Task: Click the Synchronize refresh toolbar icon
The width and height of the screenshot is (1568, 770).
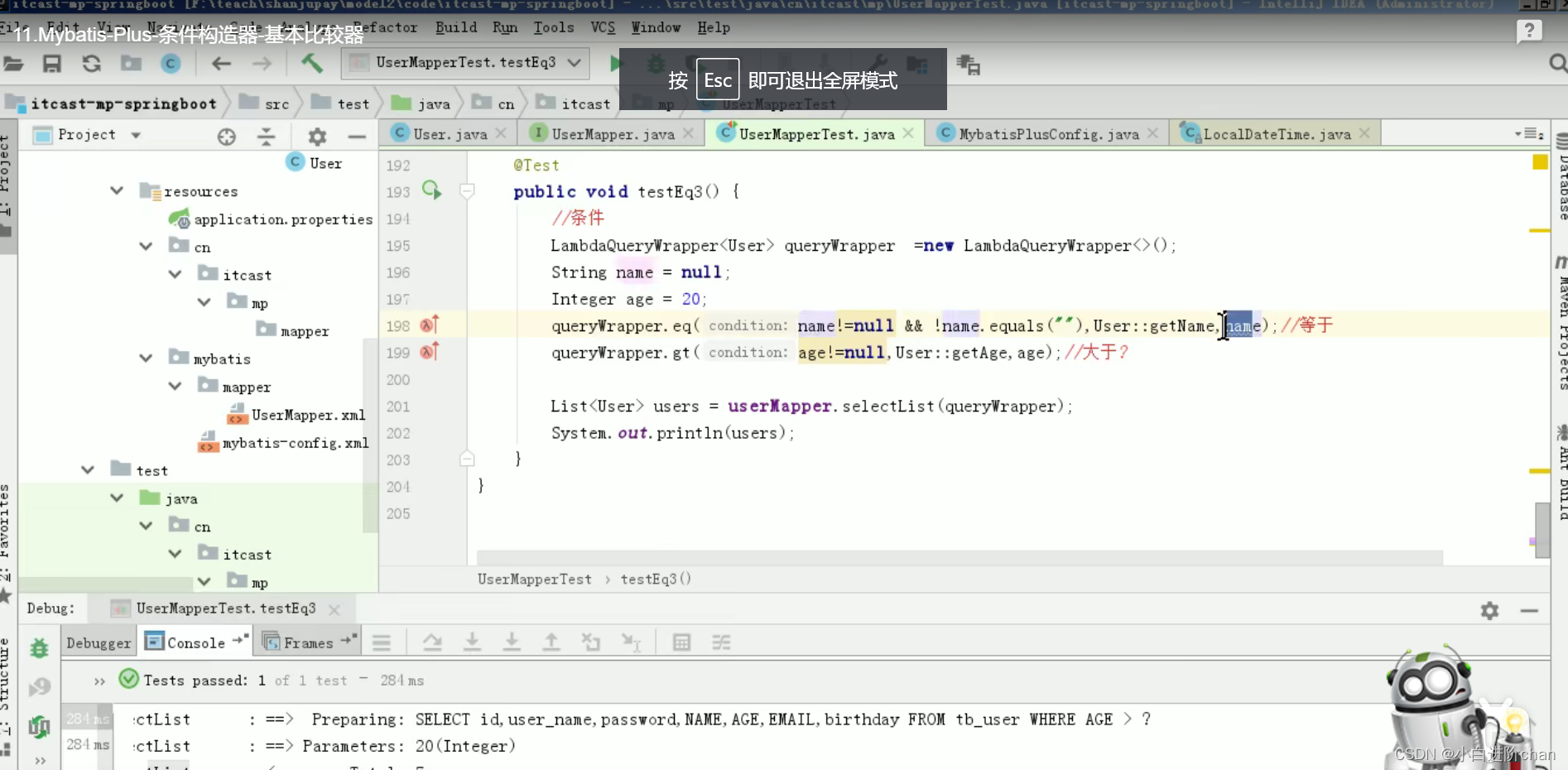Action: (91, 64)
